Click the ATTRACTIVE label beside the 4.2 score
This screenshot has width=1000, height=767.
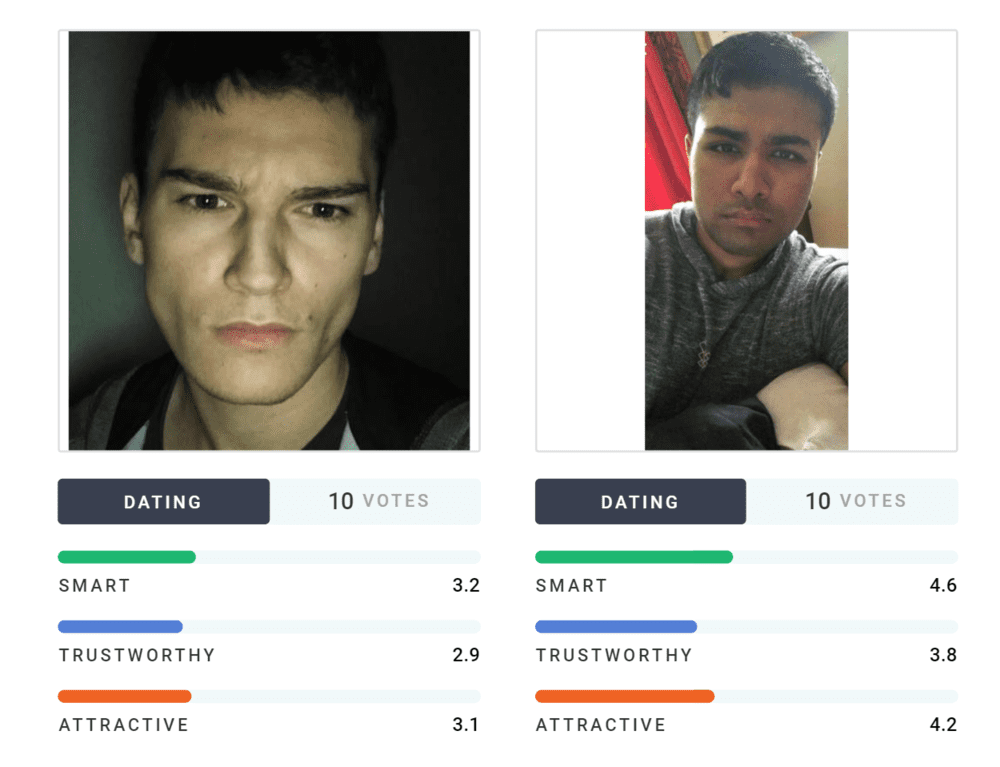tap(601, 725)
